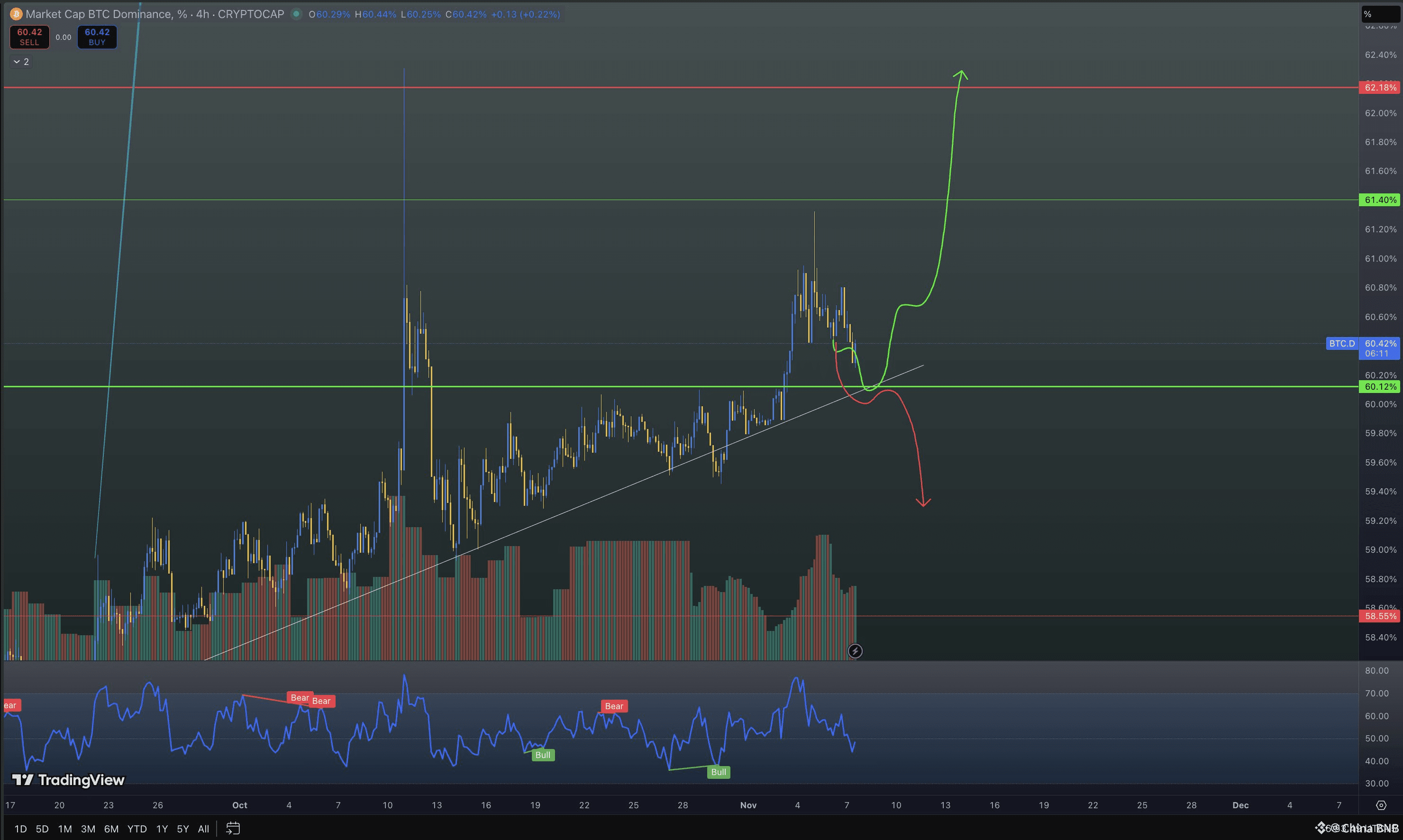
Task: Open chart settings gear at time axis
Action: point(1381,805)
